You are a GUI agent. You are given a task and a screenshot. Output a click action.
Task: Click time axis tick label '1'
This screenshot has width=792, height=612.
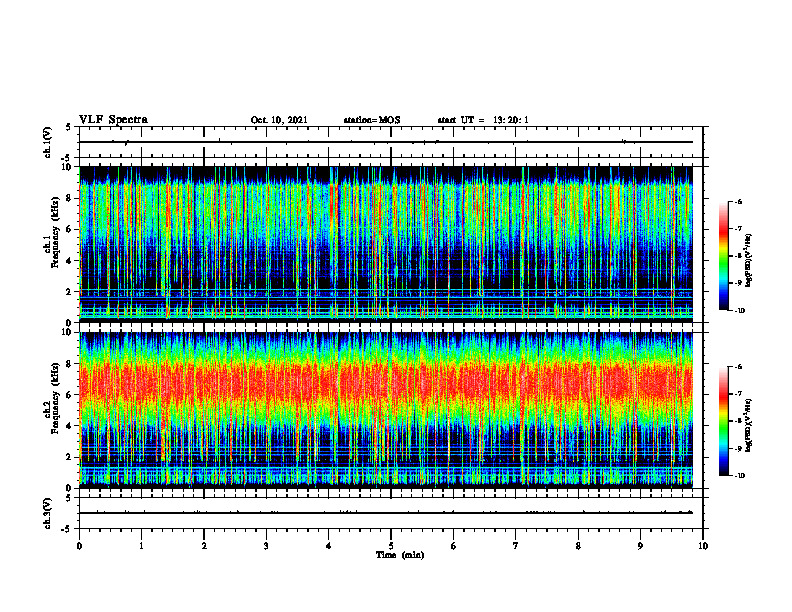(x=142, y=546)
